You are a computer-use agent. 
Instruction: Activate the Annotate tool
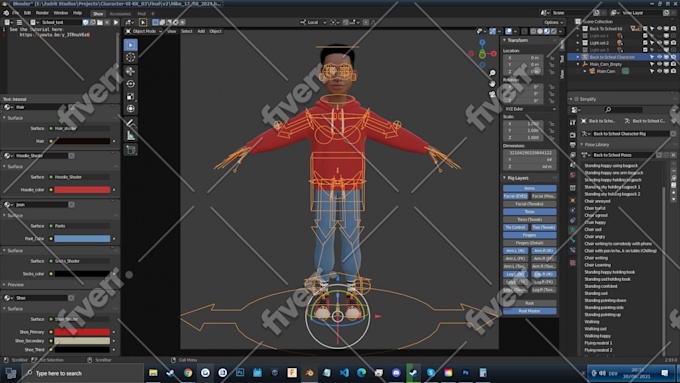[x=131, y=123]
